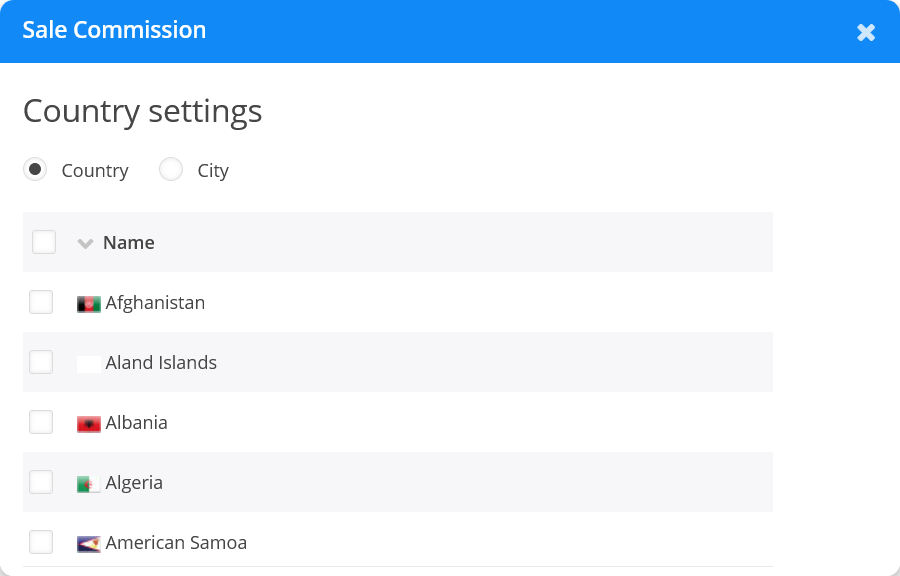Click the Afghanistan flag icon
This screenshot has height=576, width=900.
click(89, 304)
